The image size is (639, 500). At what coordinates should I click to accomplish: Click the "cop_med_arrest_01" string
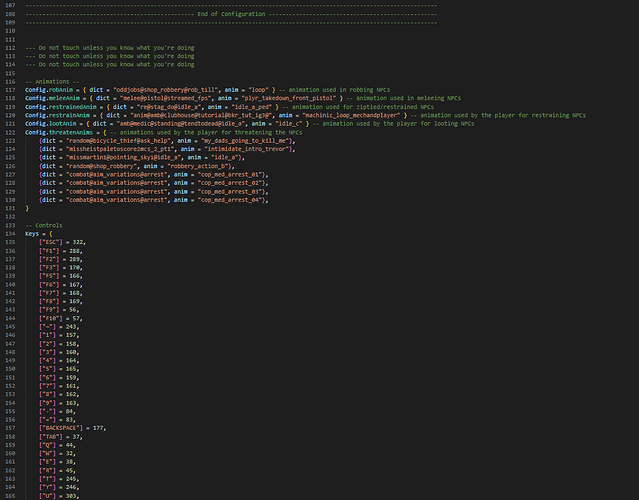(230, 174)
